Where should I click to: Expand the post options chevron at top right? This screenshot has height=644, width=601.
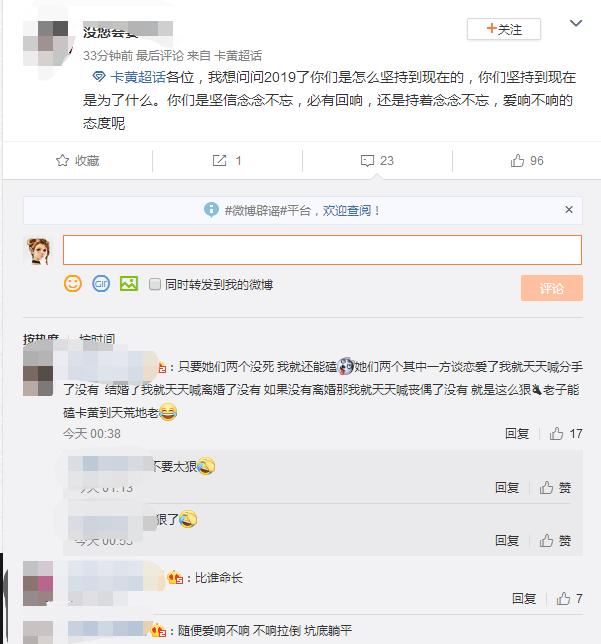tap(575, 23)
